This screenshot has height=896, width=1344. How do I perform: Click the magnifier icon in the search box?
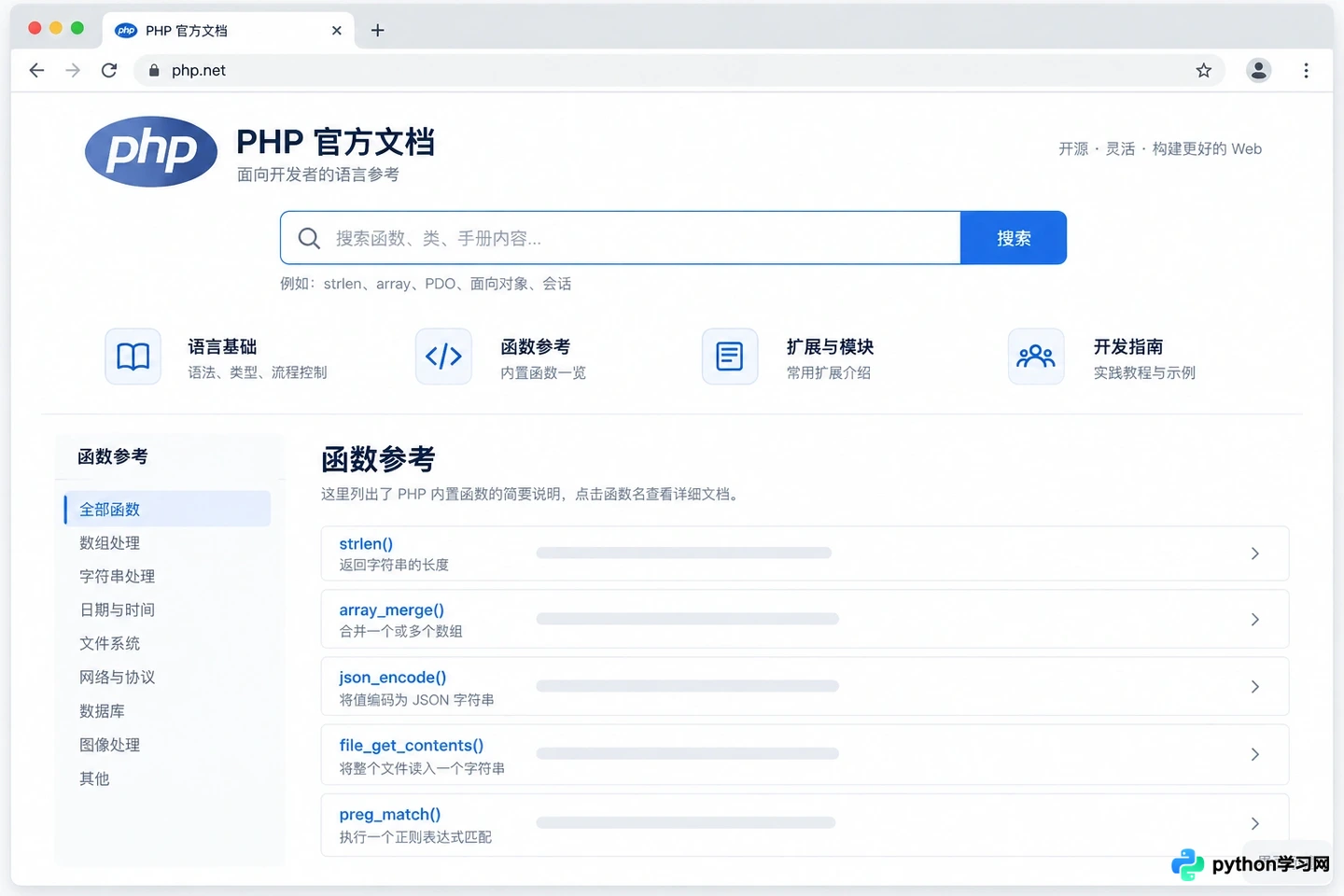coord(309,238)
